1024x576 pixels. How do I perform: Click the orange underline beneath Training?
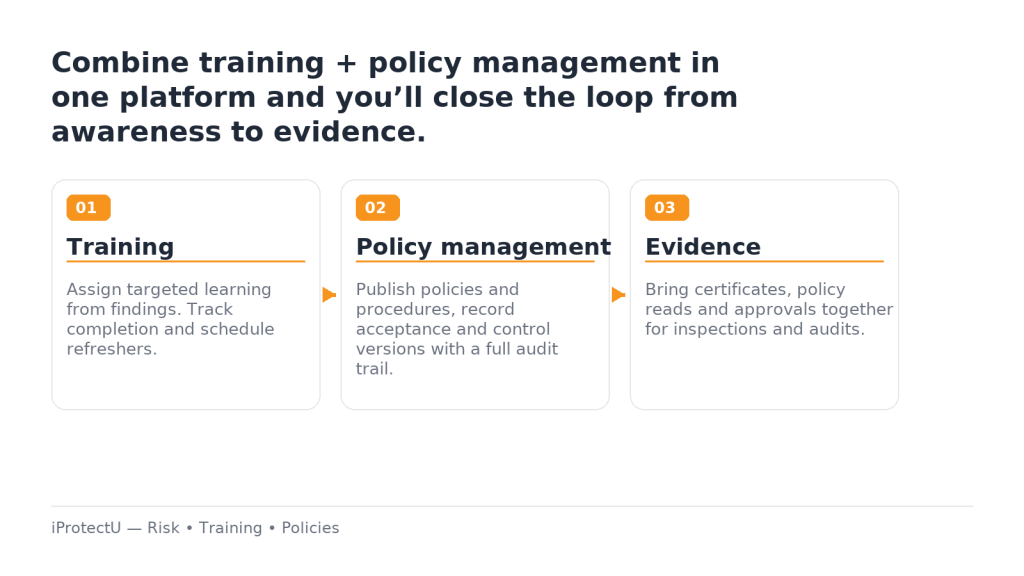point(185,261)
